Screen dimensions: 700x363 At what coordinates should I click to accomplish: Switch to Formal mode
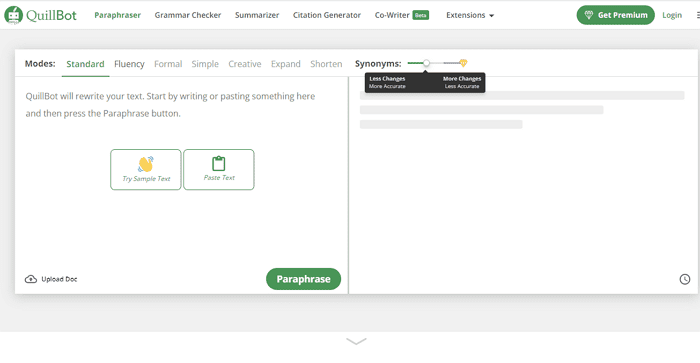[x=168, y=64]
